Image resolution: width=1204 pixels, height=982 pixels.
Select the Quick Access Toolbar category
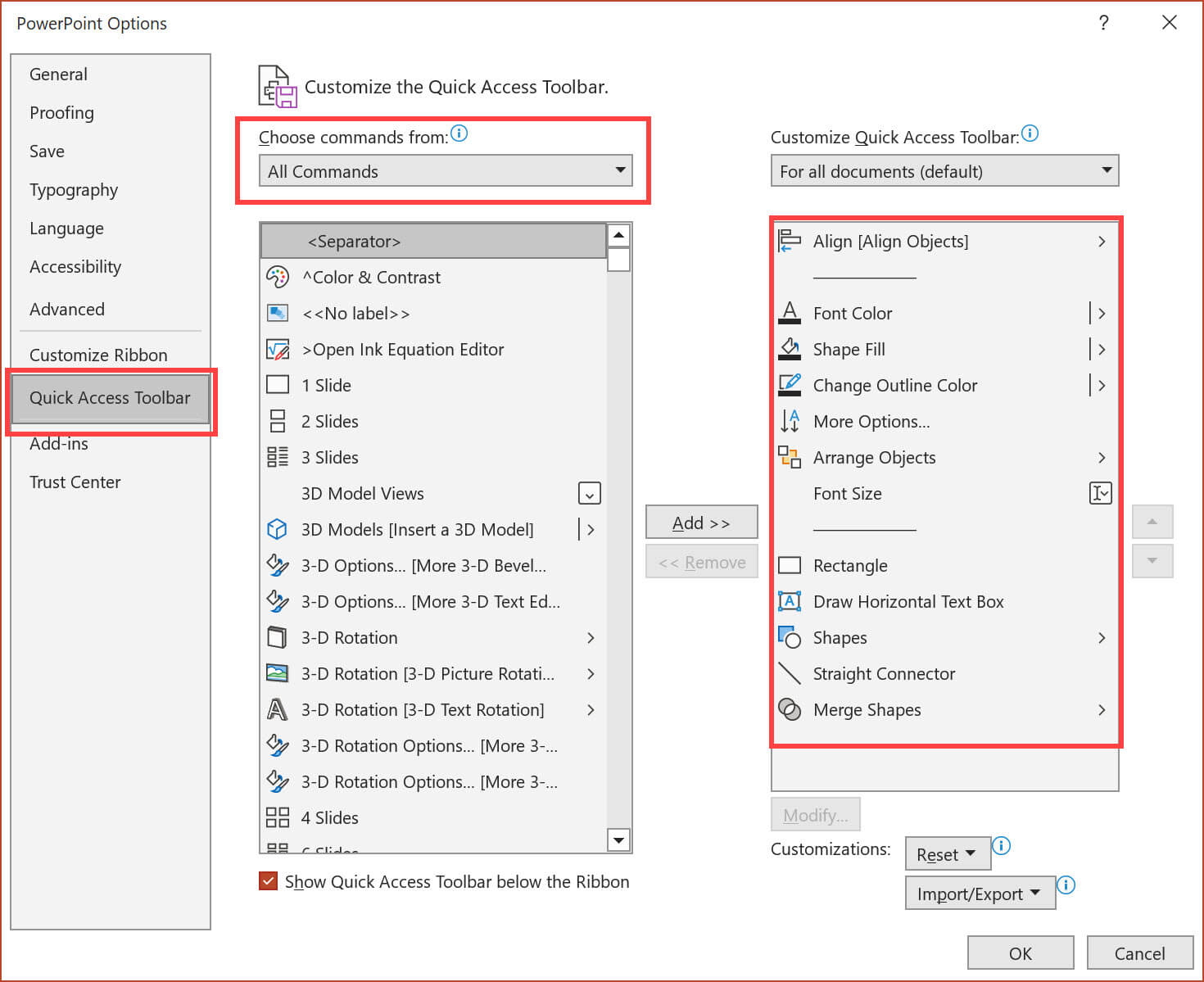coord(110,398)
